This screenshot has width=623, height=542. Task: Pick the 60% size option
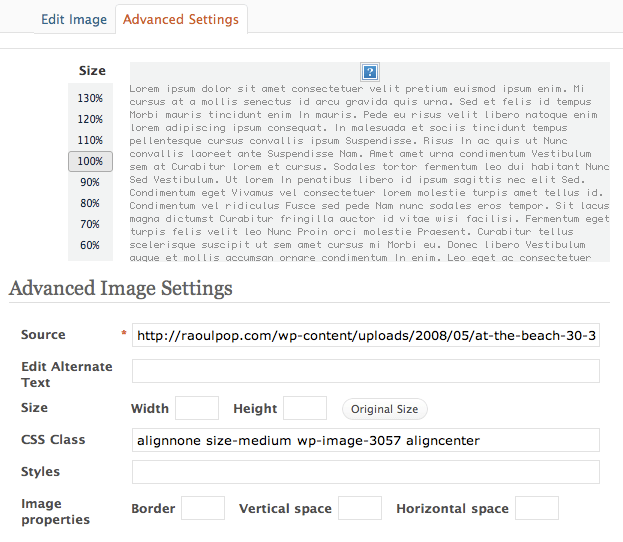pyautogui.click(x=90, y=245)
